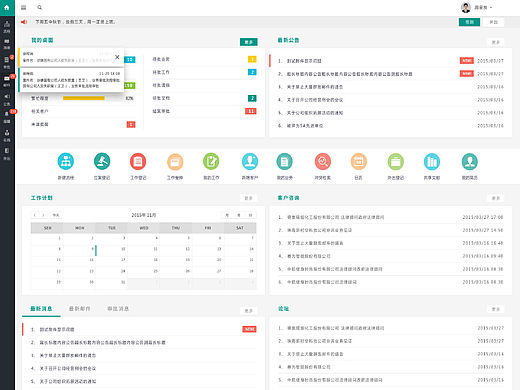Screen dimensions: 520x390
Task: Click the today button beside calendar arrows
Action: coord(56,215)
